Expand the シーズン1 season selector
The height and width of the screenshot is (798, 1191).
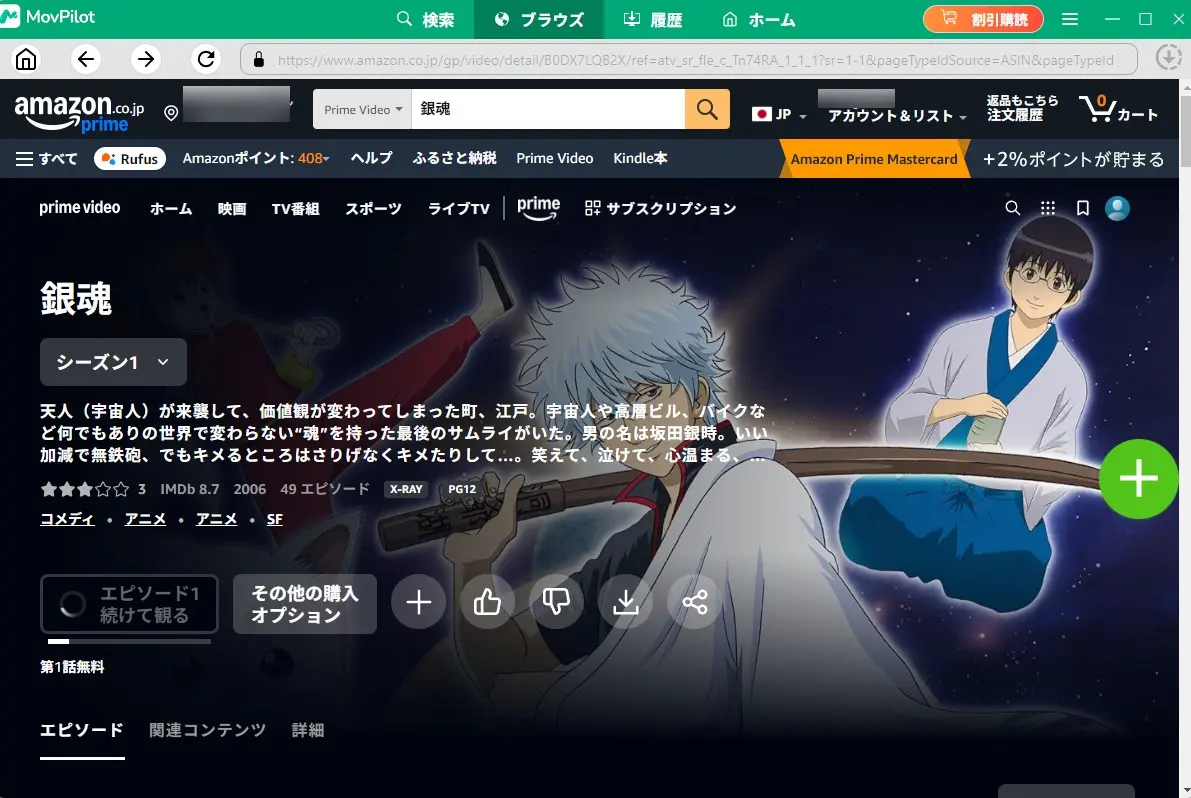pyautogui.click(x=113, y=362)
